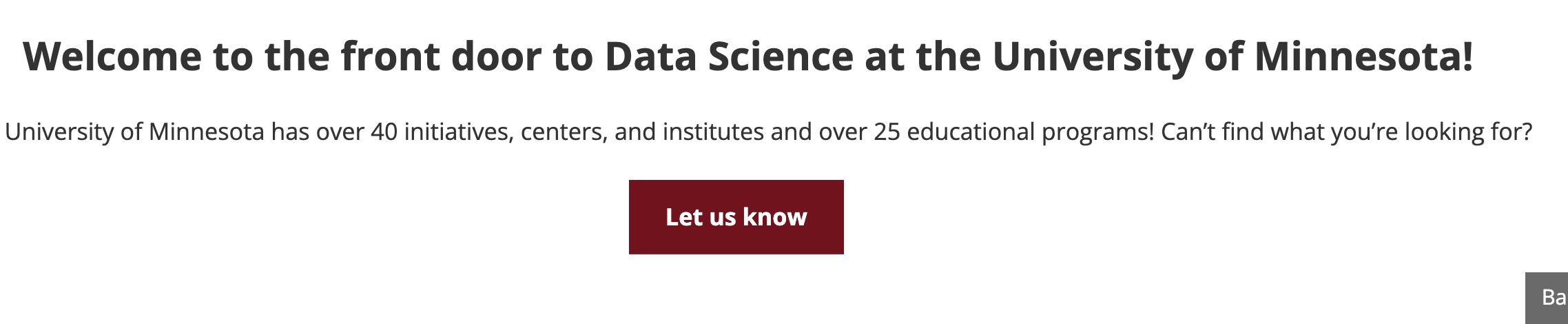Click "University of Minnesota!" in the heading
The height and width of the screenshot is (324, 1568).
pyautogui.click(x=1232, y=57)
